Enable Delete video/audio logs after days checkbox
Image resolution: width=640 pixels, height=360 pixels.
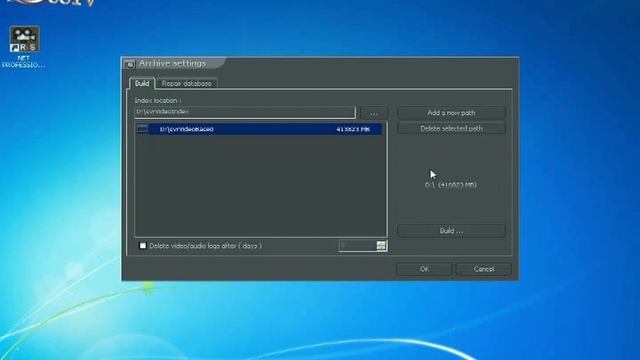click(x=143, y=246)
